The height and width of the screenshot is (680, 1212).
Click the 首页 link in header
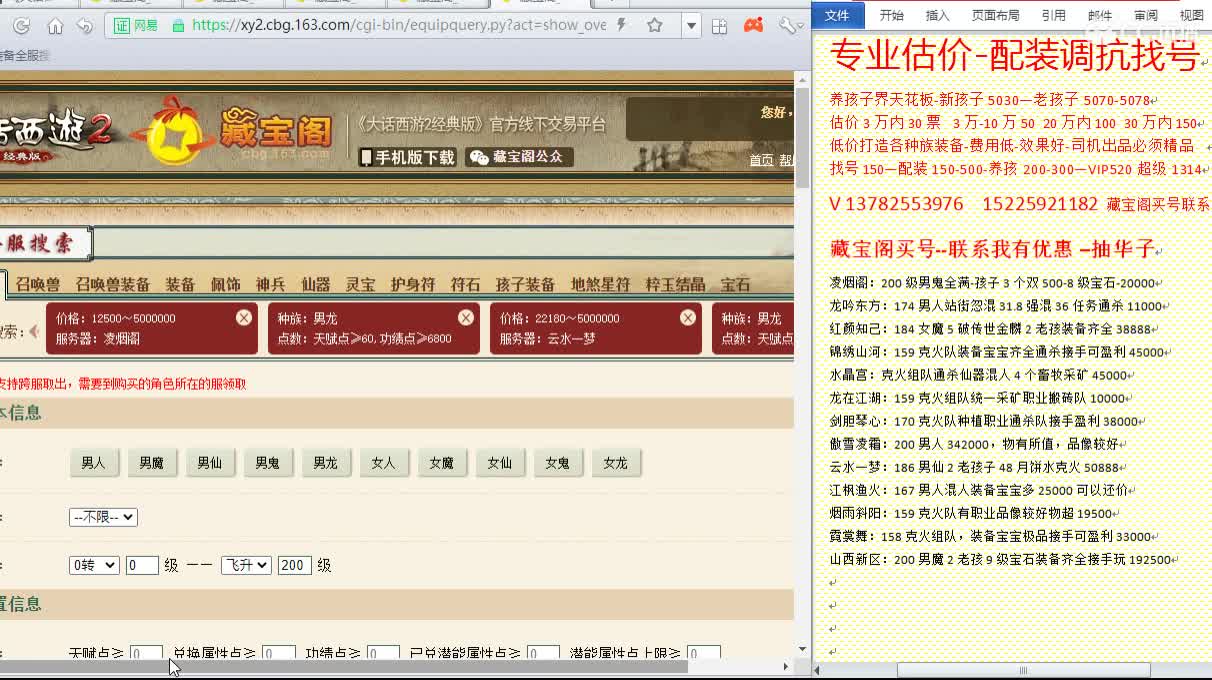point(761,160)
